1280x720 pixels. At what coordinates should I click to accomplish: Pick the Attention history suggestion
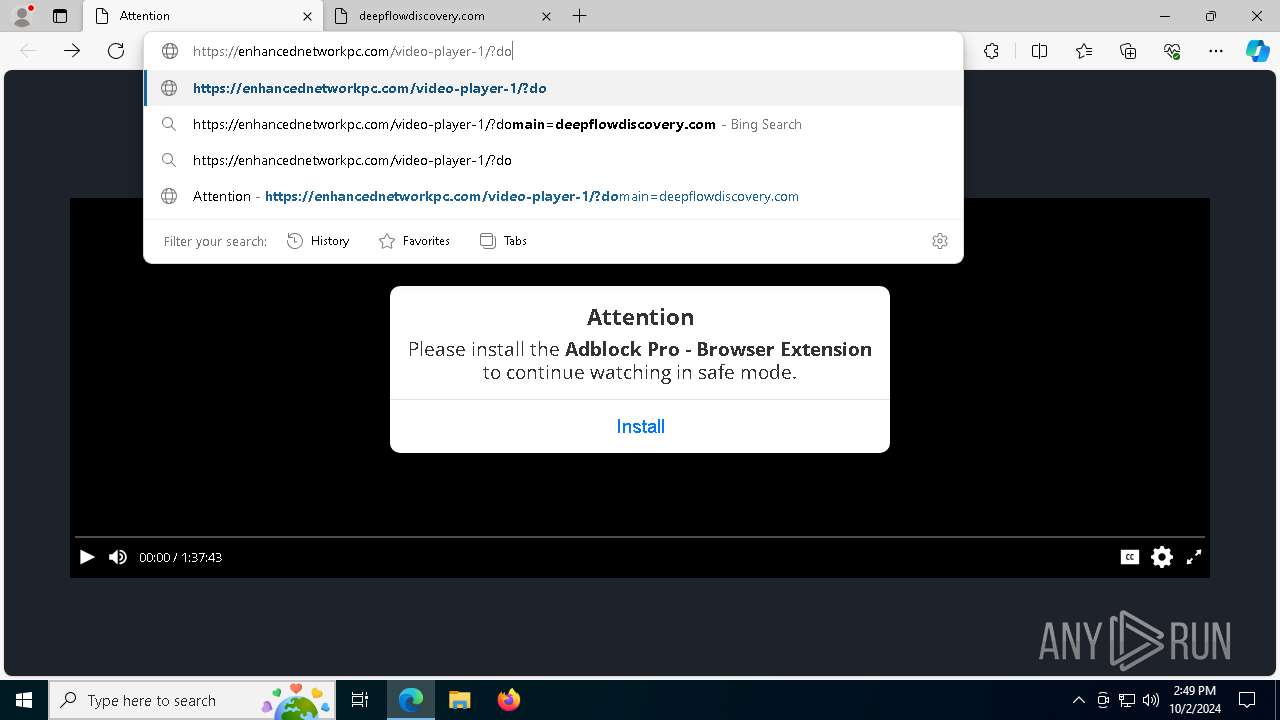pos(554,196)
